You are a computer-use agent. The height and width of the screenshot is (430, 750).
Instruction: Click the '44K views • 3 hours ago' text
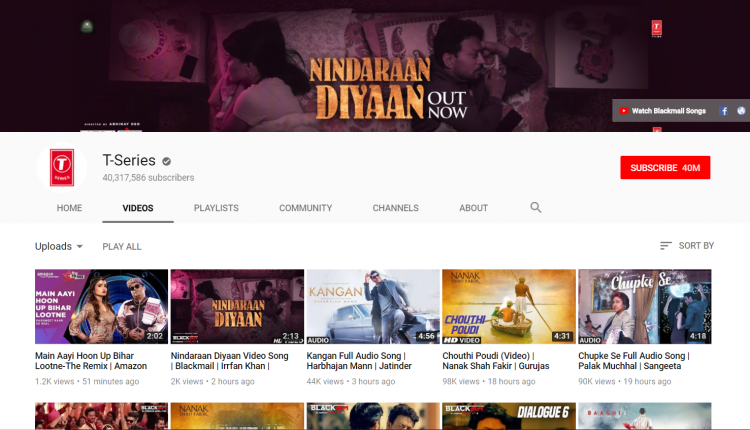pyautogui.click(x=351, y=382)
